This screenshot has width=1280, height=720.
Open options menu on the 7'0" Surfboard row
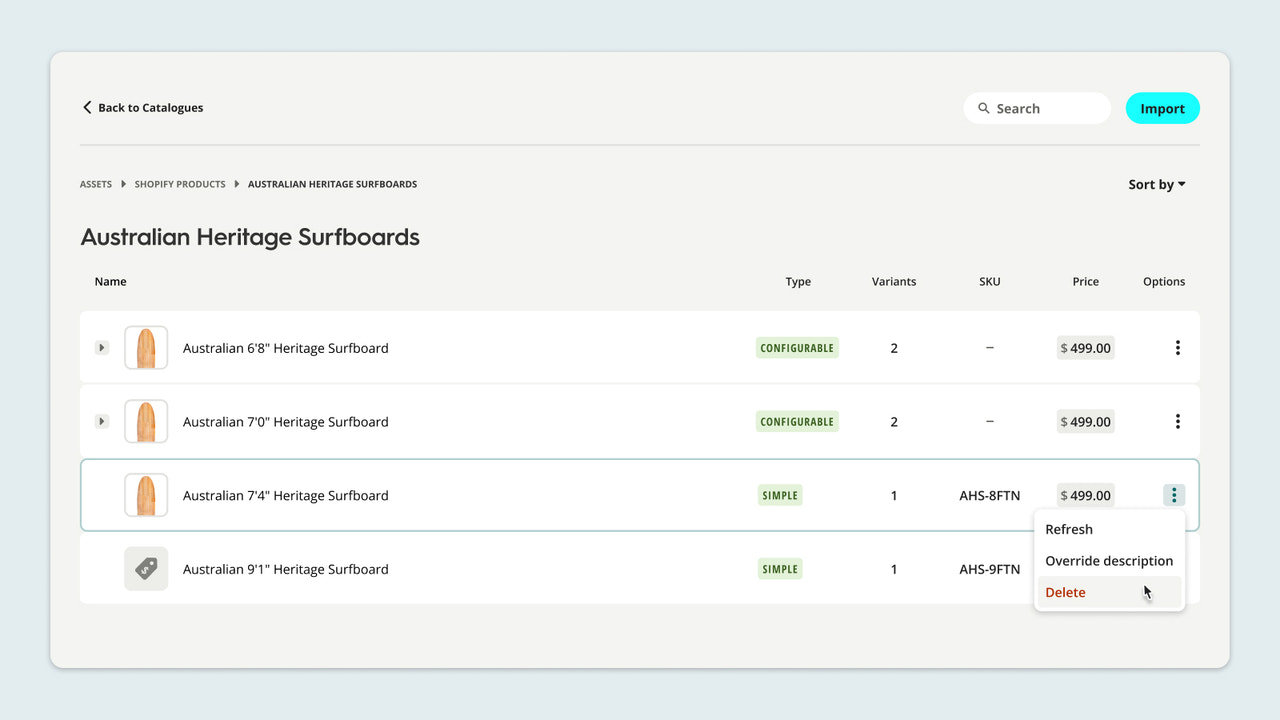(x=1177, y=421)
